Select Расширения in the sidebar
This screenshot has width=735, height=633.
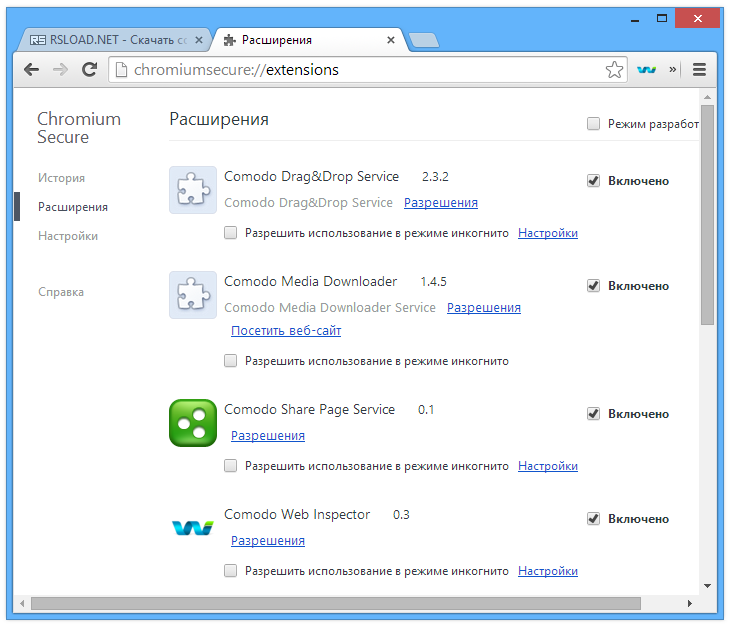point(73,207)
